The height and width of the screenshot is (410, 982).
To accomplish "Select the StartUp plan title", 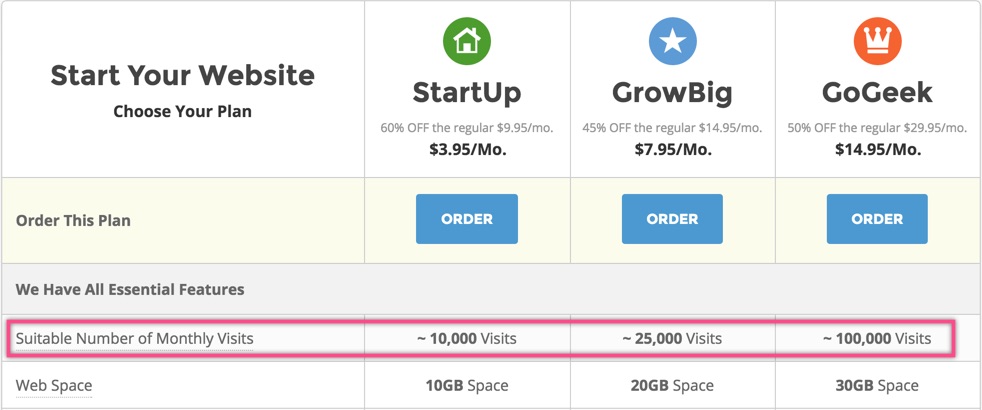I will point(467,93).
